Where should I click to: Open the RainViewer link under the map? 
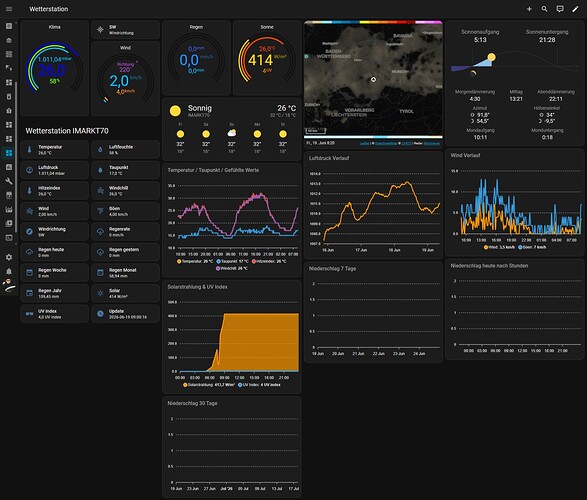click(432, 143)
